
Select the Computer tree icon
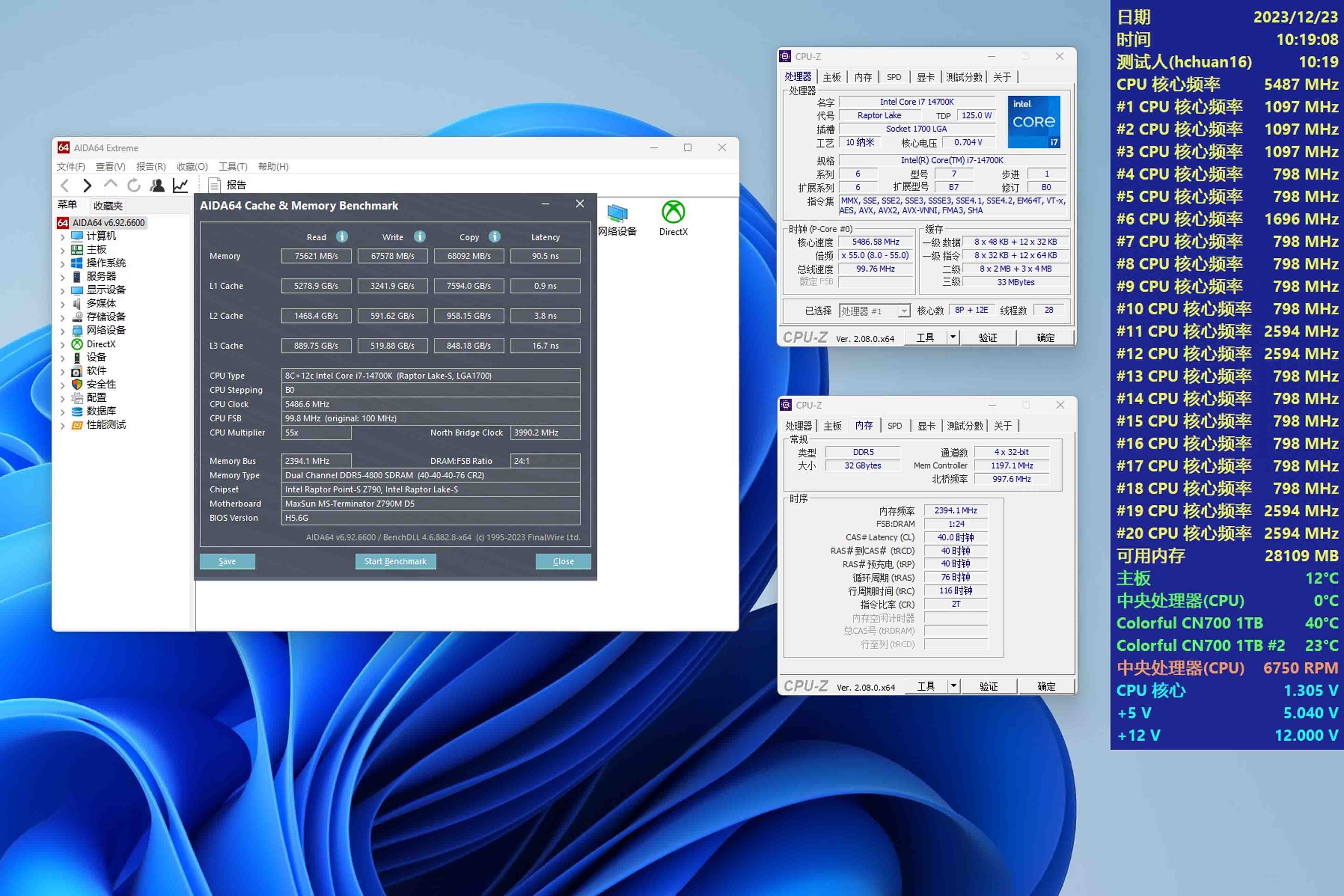click(x=77, y=236)
